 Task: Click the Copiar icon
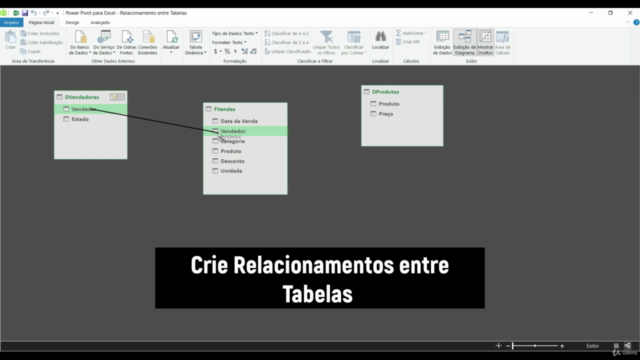click(x=24, y=51)
